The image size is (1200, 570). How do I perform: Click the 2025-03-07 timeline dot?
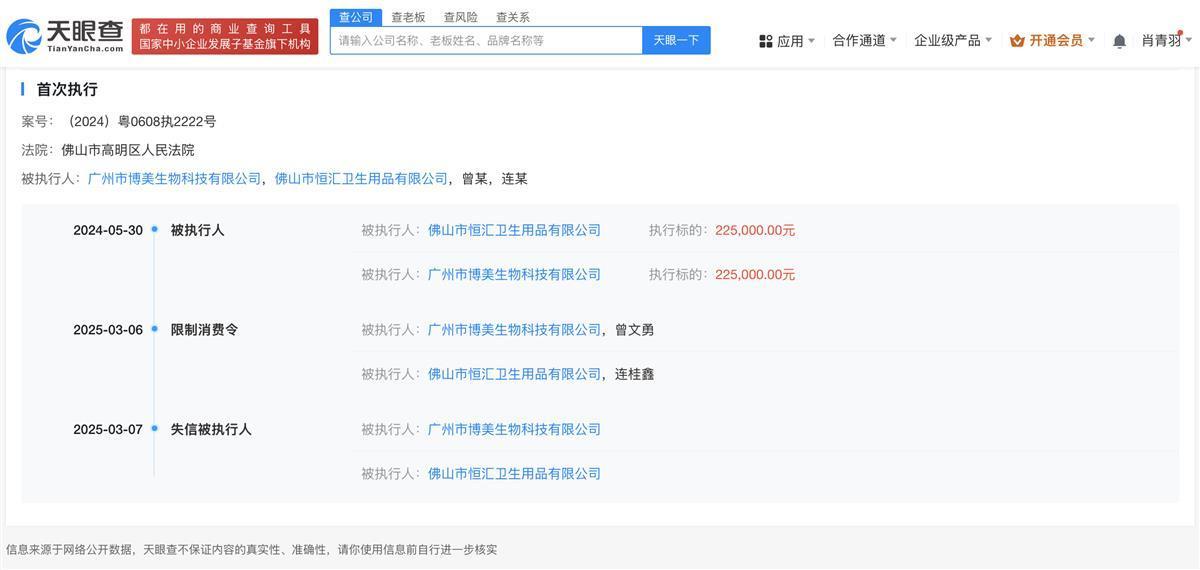coord(155,429)
